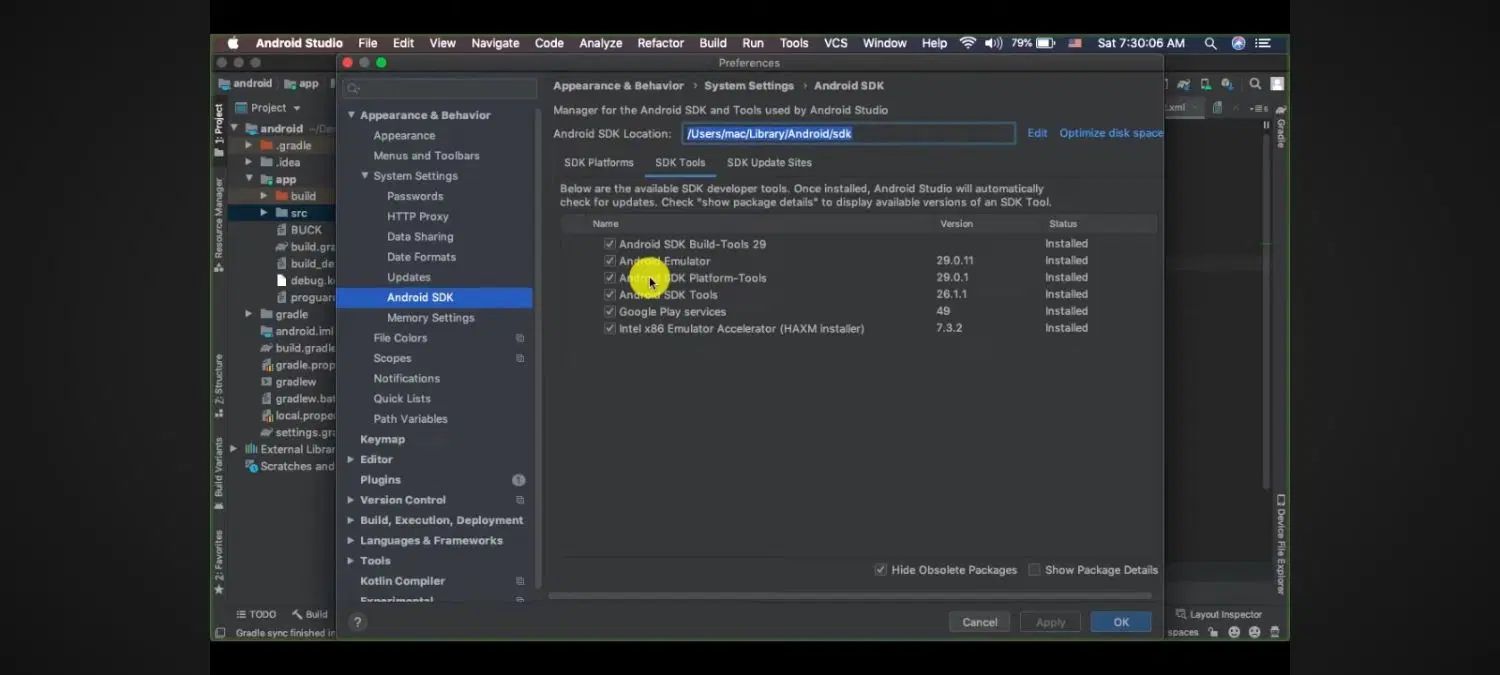Screen dimensions: 1500x675
Task: Toggle Android SDK Platform-Tools checkbox
Action: [610, 278]
